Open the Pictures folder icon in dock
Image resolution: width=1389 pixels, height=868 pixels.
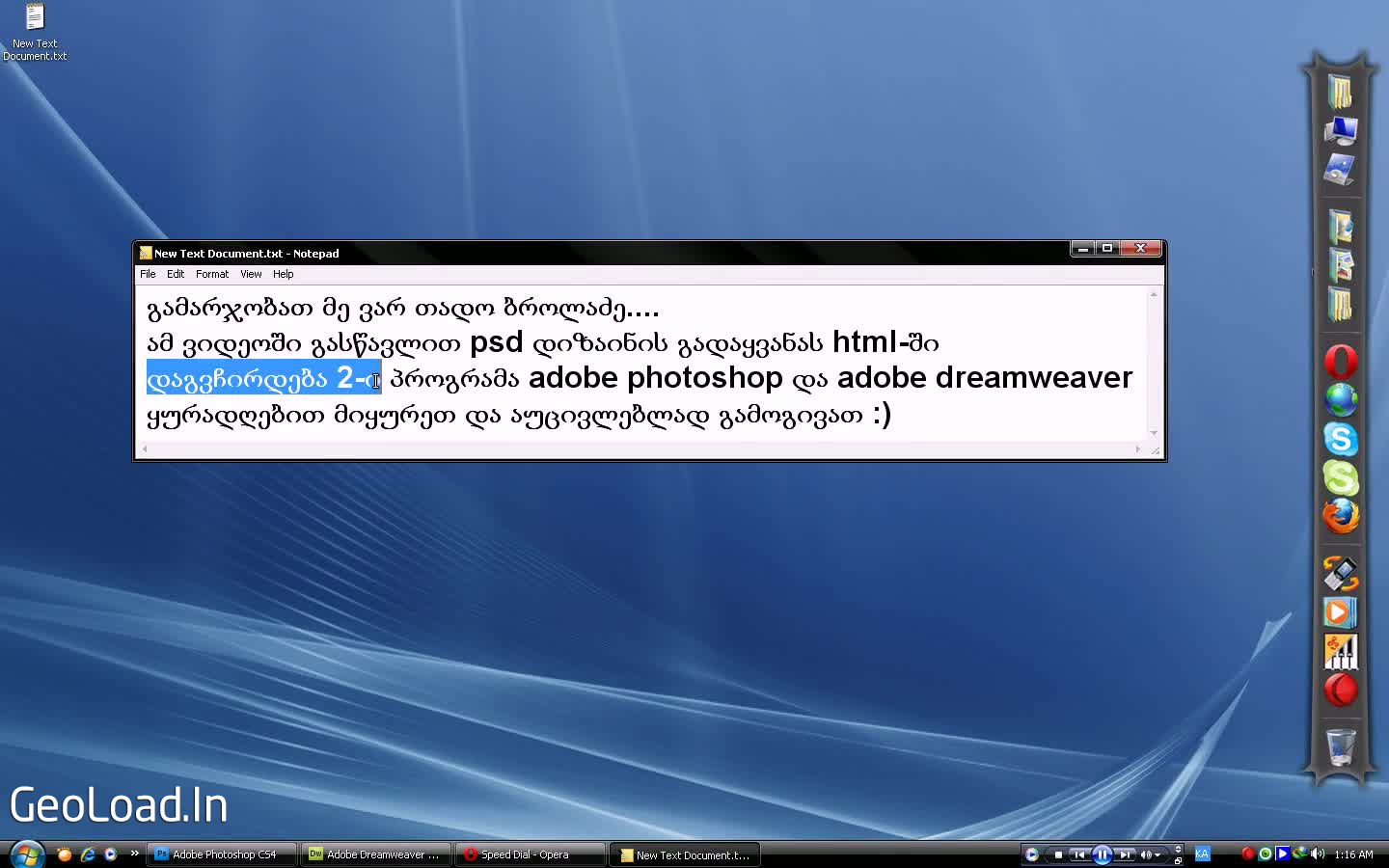[x=1341, y=265]
